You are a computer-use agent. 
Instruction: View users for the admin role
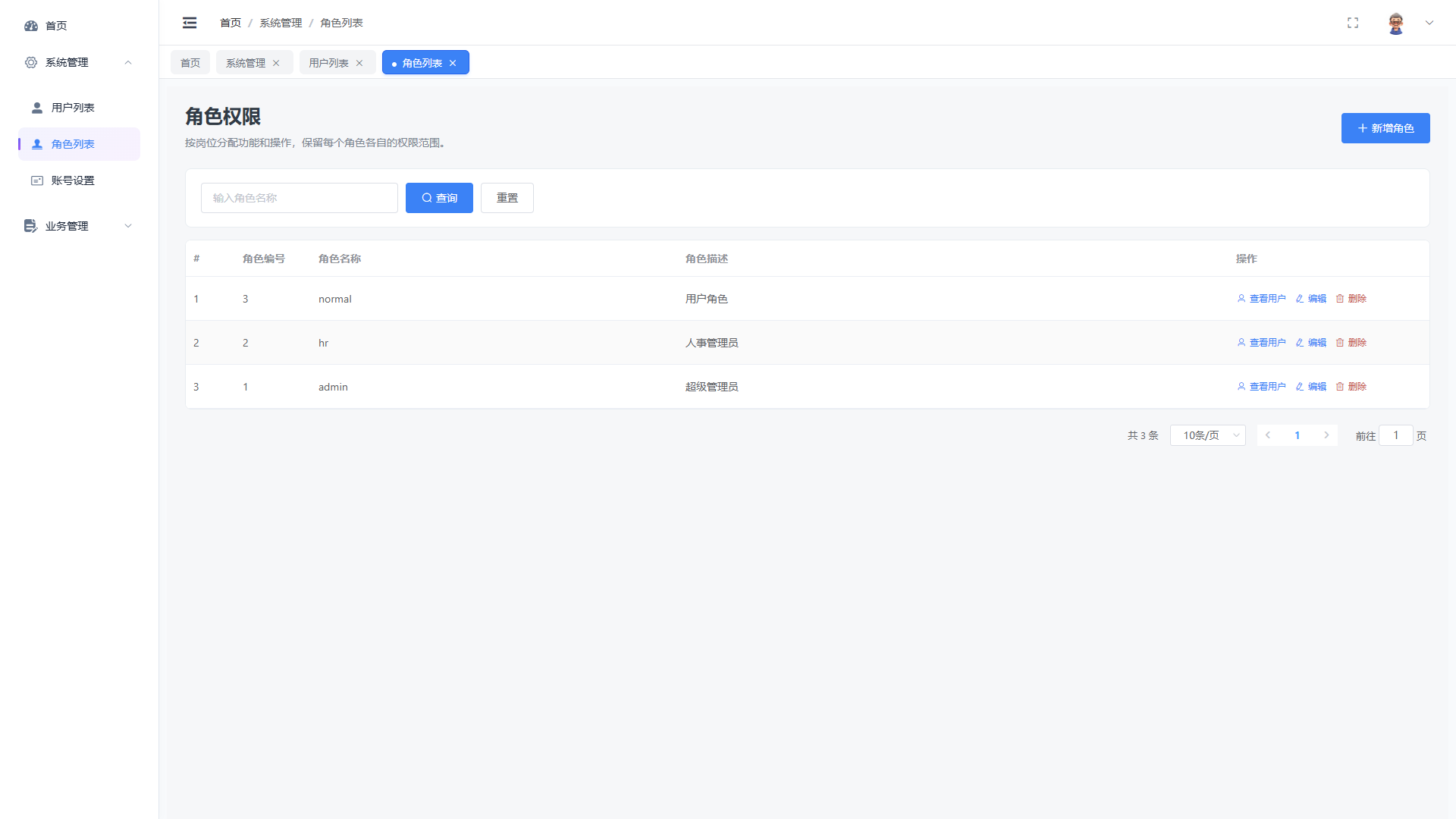[x=1261, y=387]
